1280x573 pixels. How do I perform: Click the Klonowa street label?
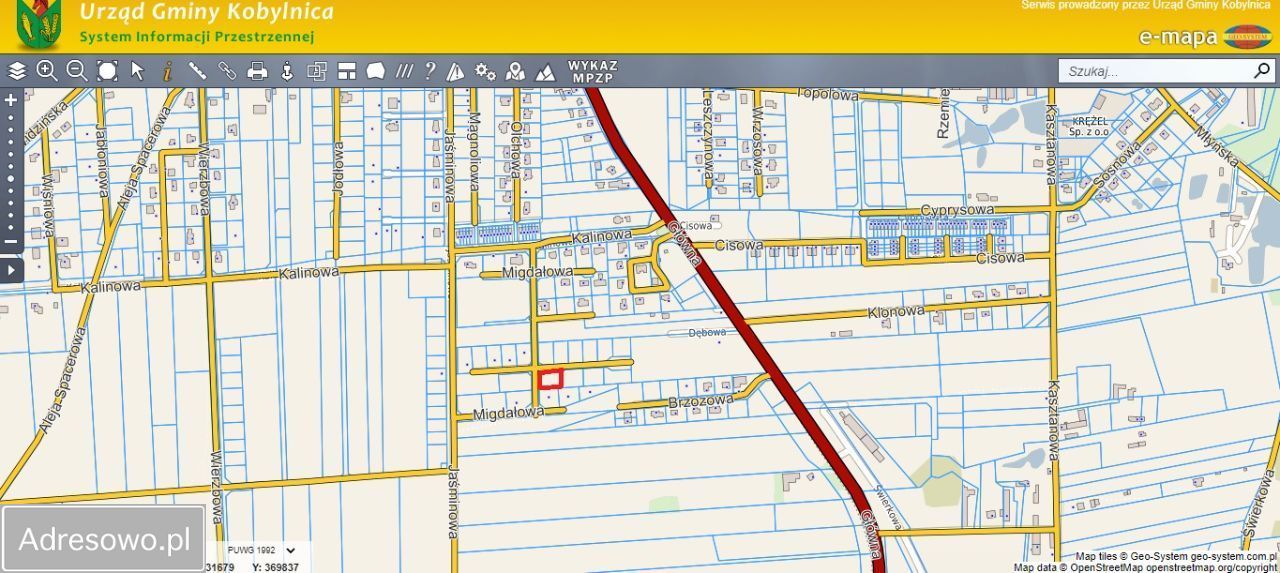pyautogui.click(x=896, y=312)
